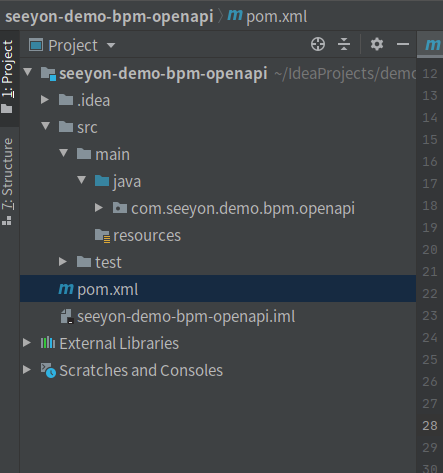Select Scratches and Consoles label
The width and height of the screenshot is (443, 473).
point(141,370)
